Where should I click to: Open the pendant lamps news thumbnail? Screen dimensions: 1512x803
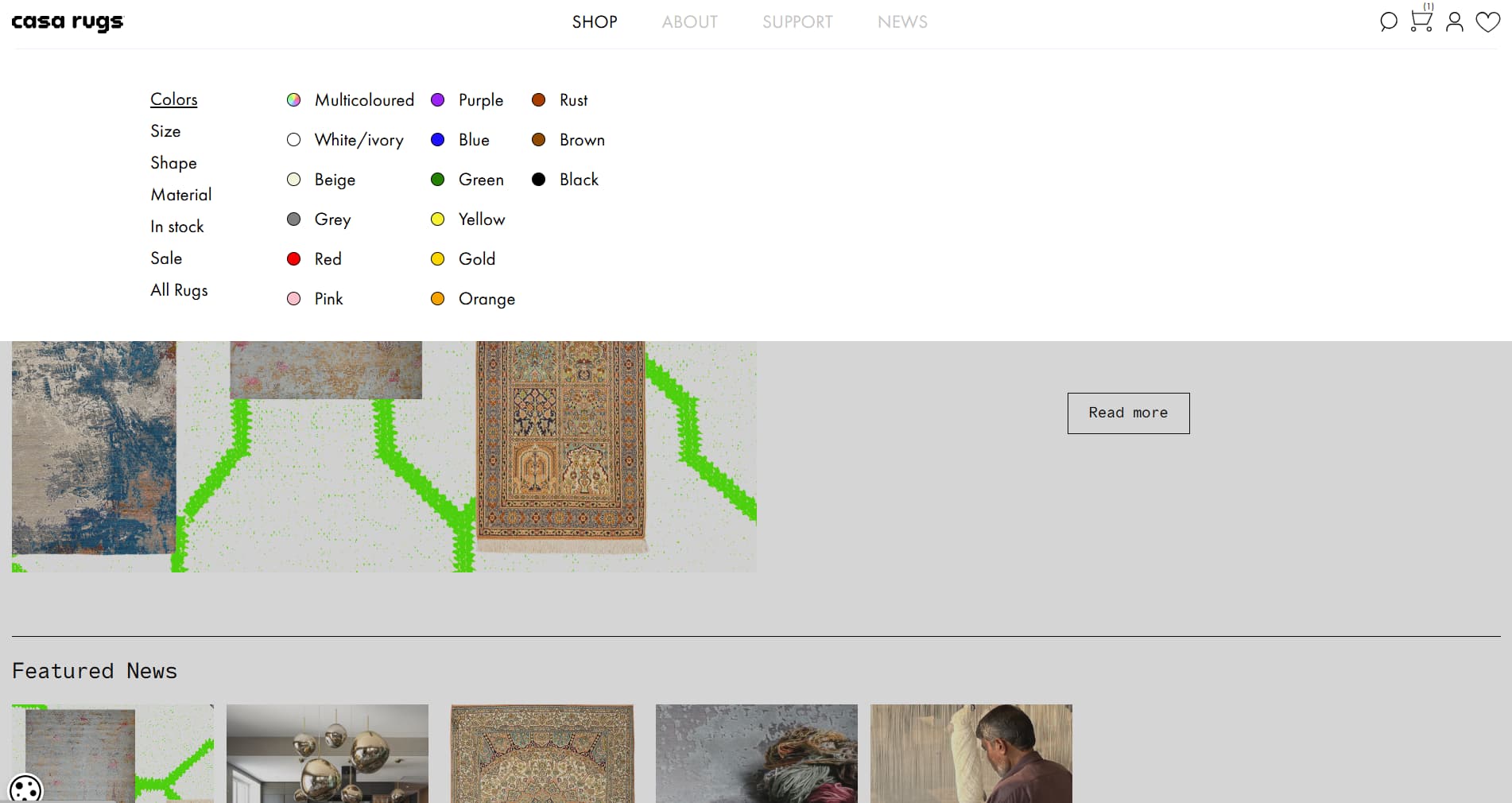[327, 753]
